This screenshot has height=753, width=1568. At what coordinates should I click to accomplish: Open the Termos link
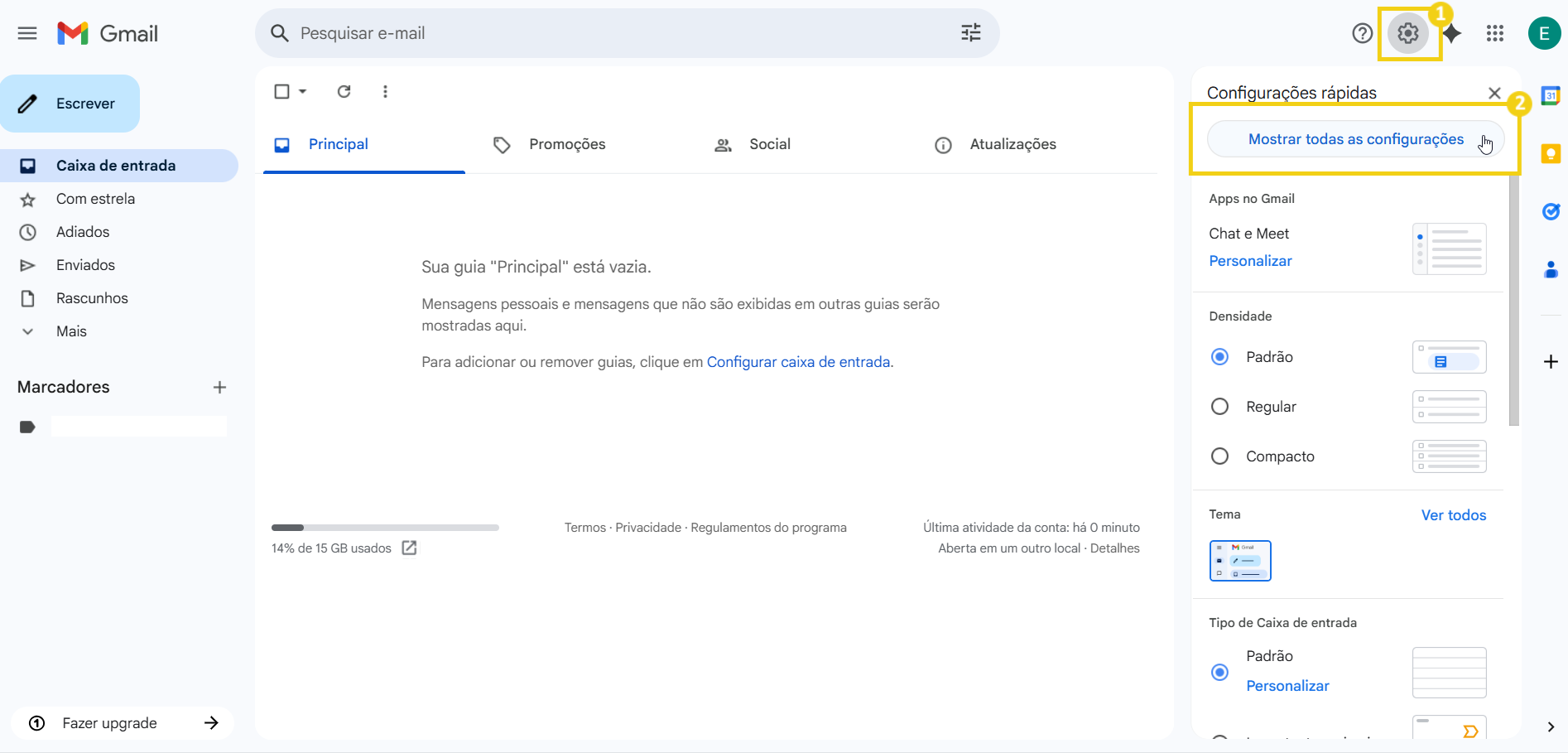585,528
